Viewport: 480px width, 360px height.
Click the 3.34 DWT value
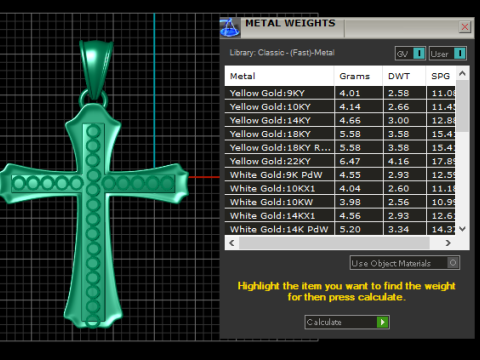398,229
